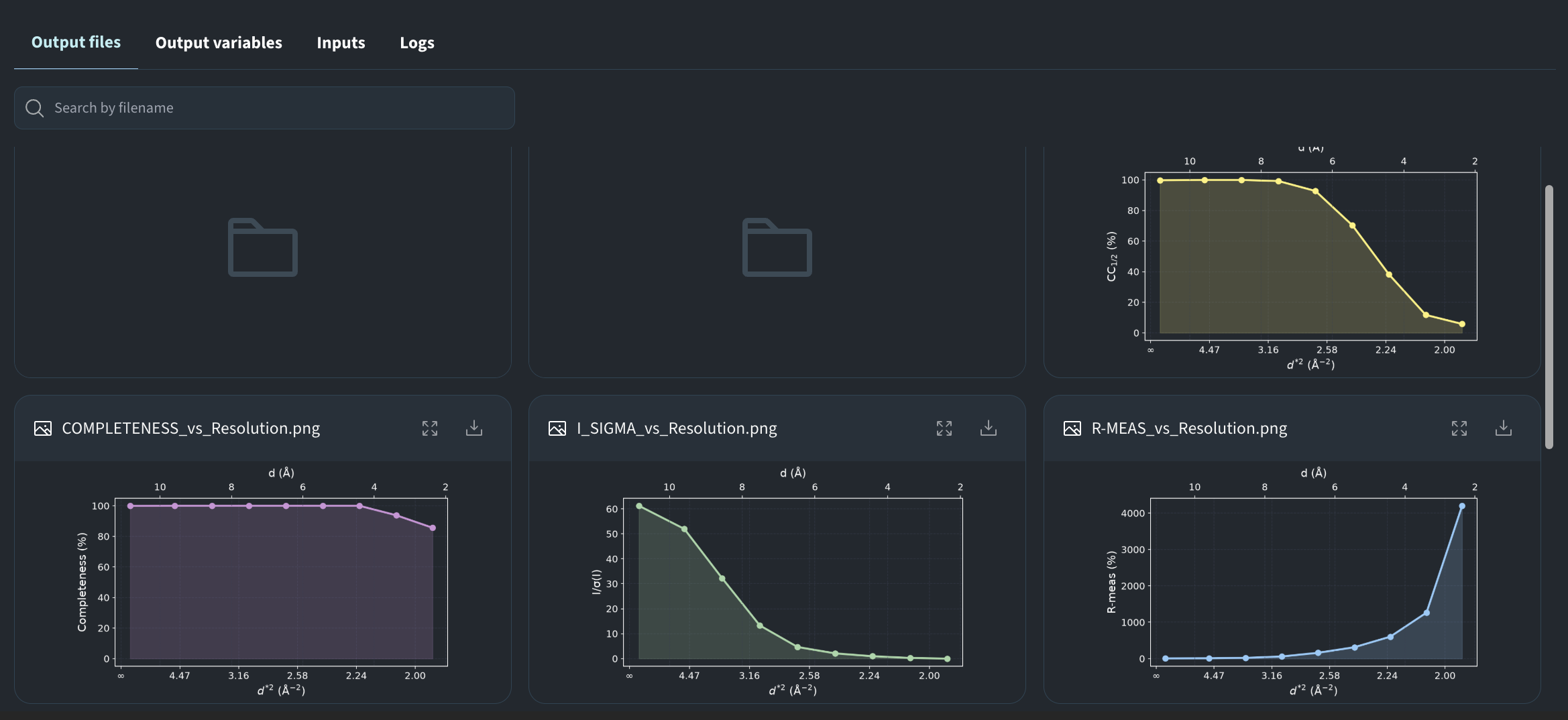
Task: Switch to the Output variables tab
Action: click(219, 43)
